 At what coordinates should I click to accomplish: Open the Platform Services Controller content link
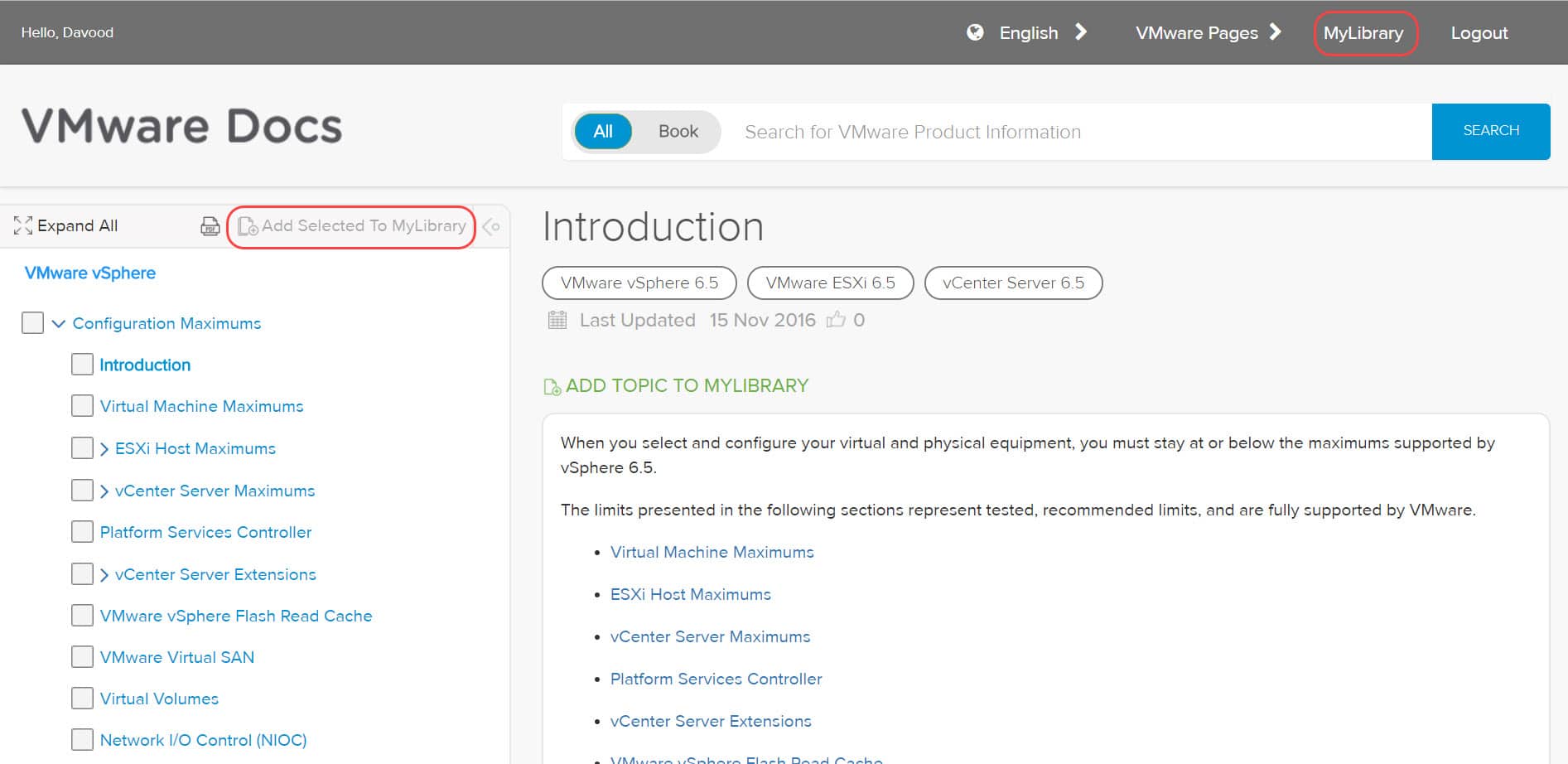coord(716,679)
